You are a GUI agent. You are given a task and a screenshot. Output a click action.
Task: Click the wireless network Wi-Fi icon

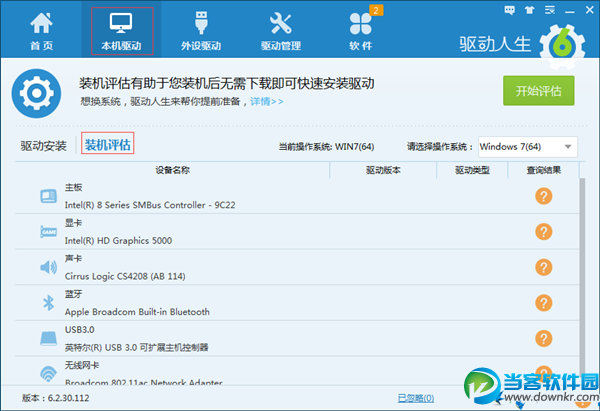pos(49,373)
